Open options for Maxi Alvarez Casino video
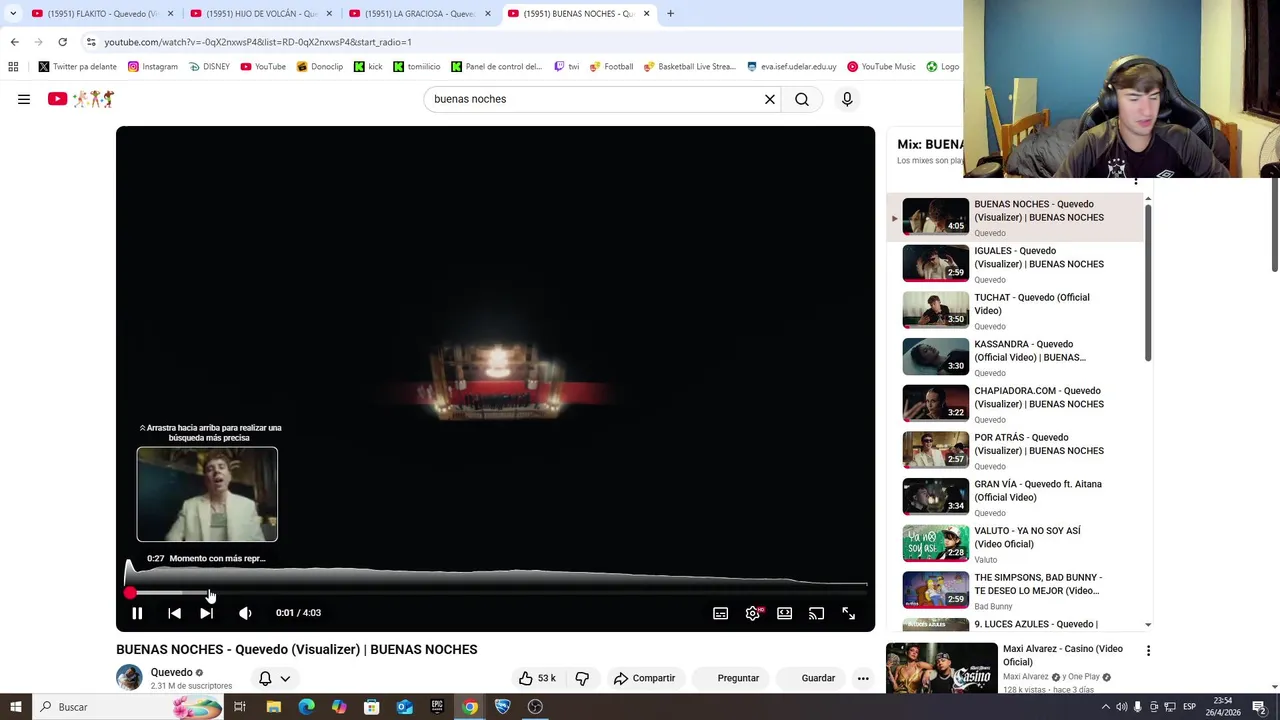 tap(1148, 651)
